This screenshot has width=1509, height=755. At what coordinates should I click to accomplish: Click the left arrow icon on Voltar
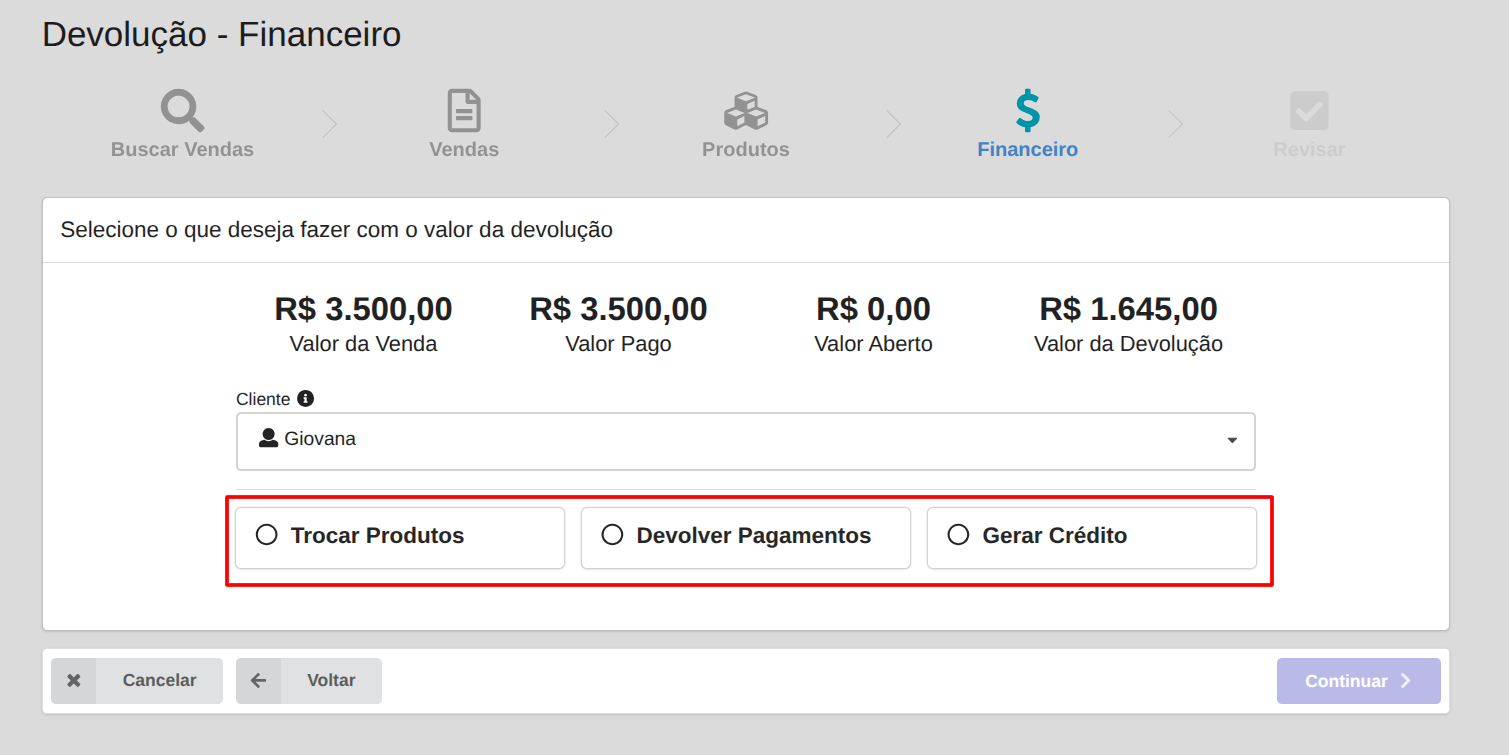click(258, 681)
